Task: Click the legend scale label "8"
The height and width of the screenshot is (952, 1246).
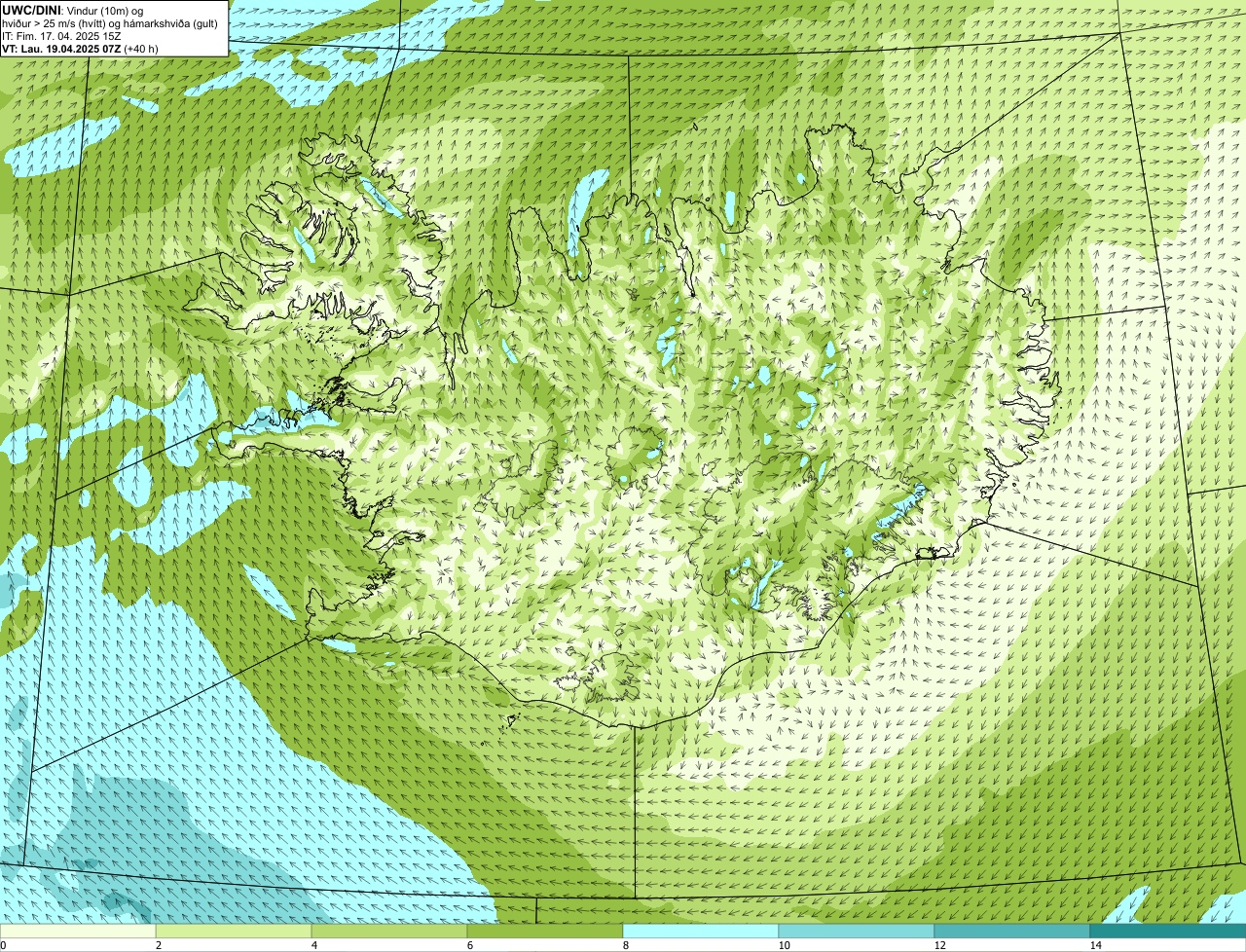Action: 625,945
